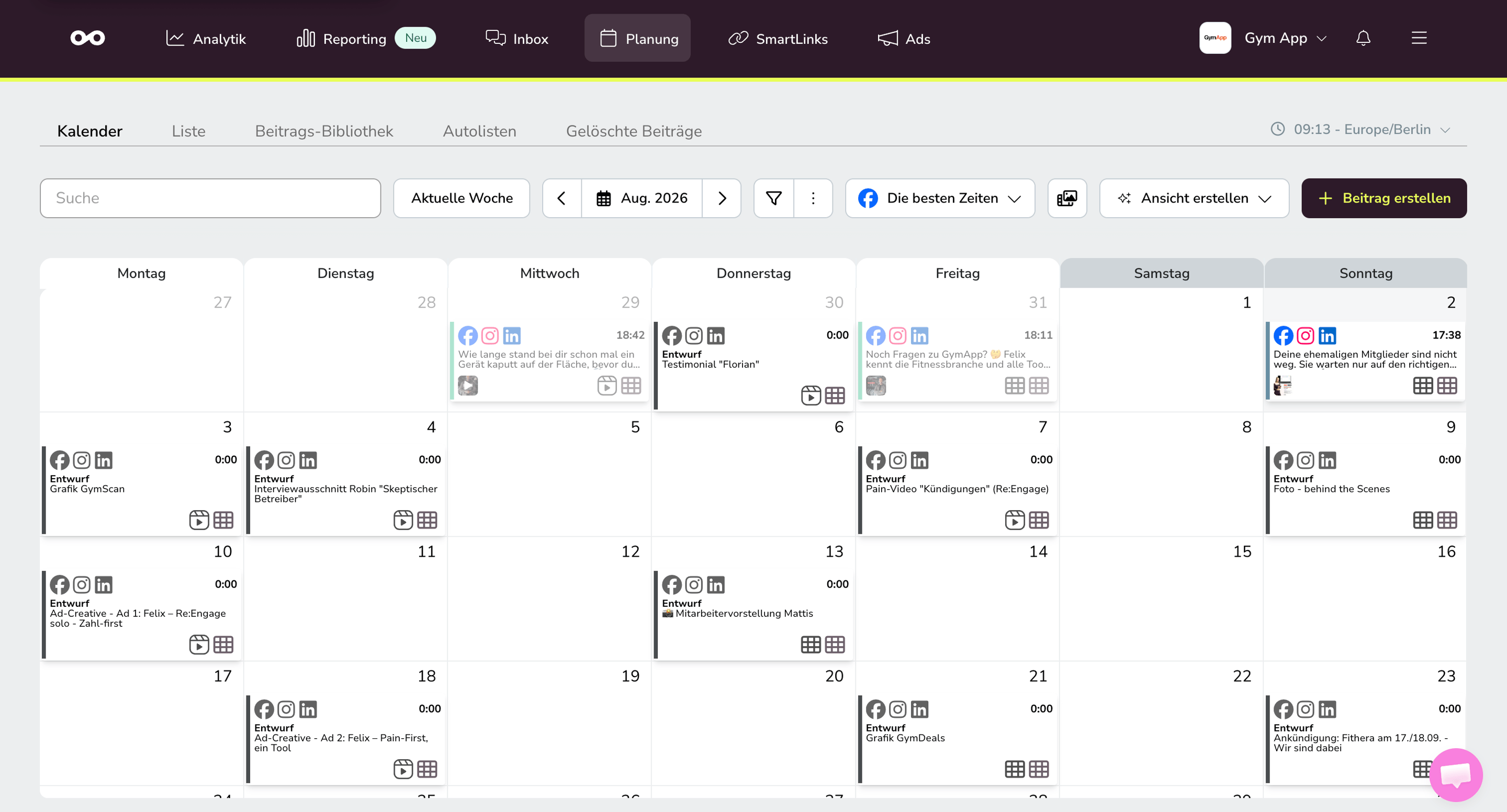Click into the Suche search field
Screen dimensions: 1507x812
click(210, 198)
